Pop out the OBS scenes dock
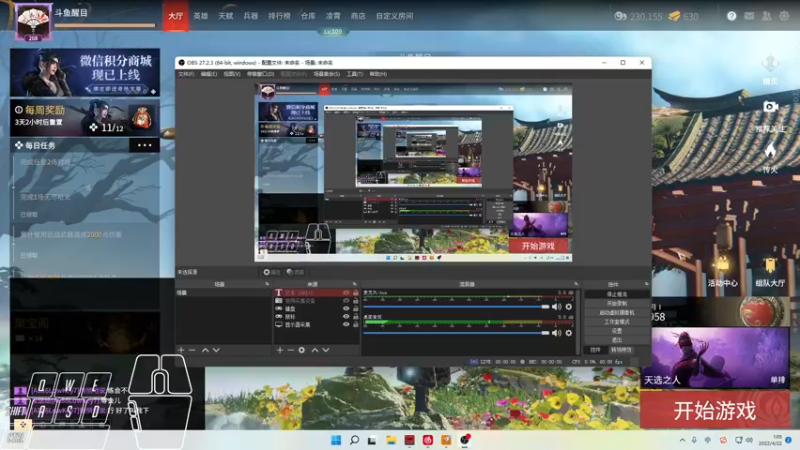Screen dimensions: 800x450 coord(267,284)
